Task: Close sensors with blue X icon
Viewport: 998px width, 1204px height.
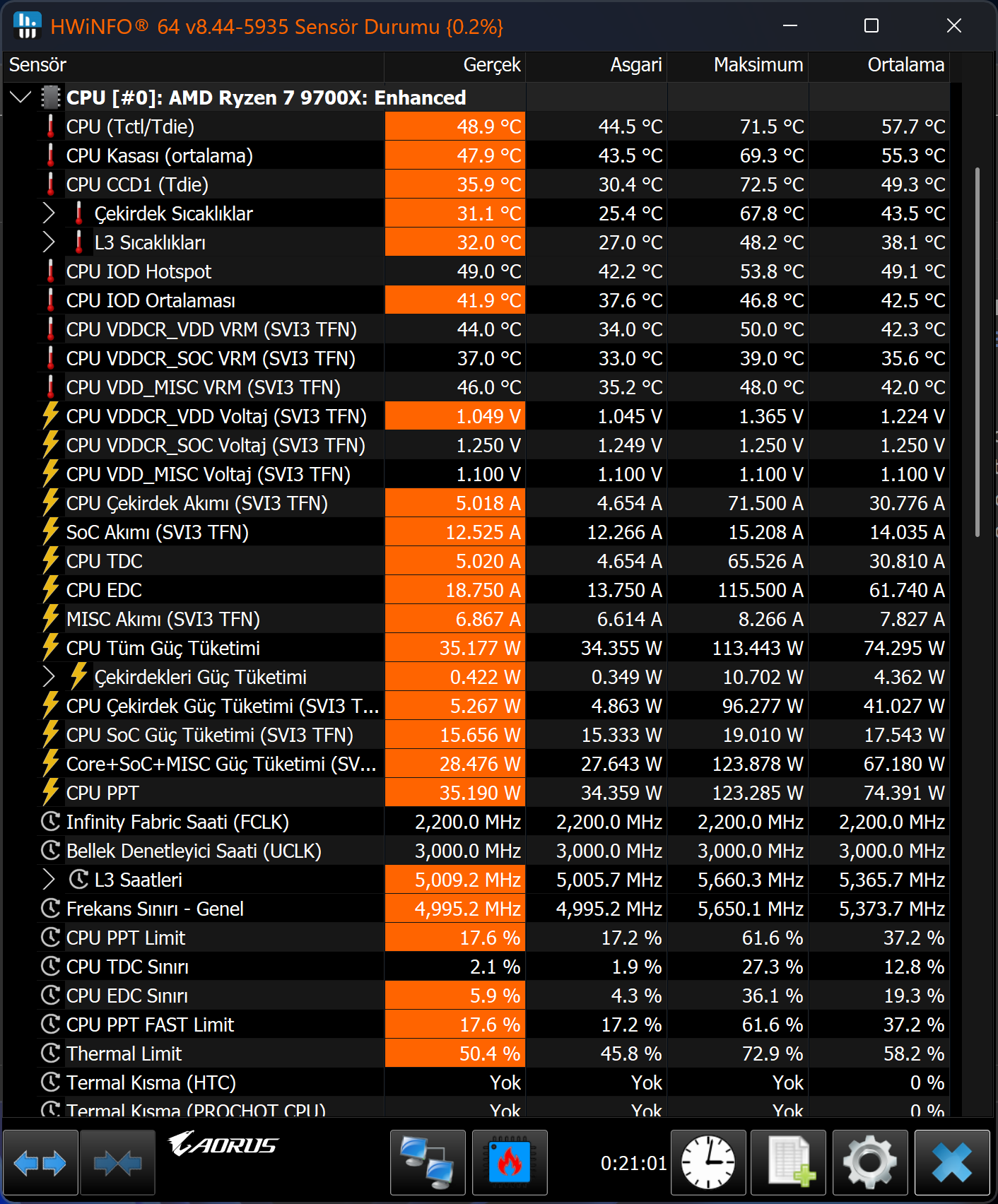Action: point(952,1162)
